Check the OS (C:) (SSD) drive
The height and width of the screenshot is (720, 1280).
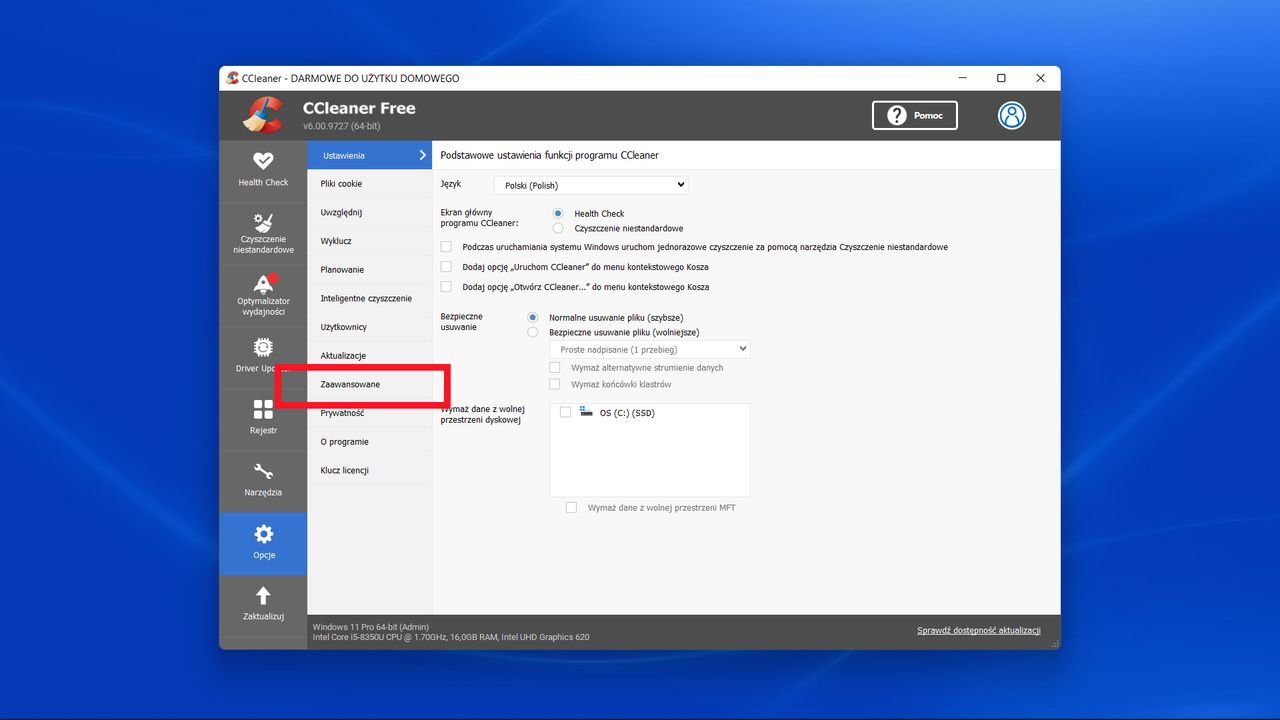565,411
